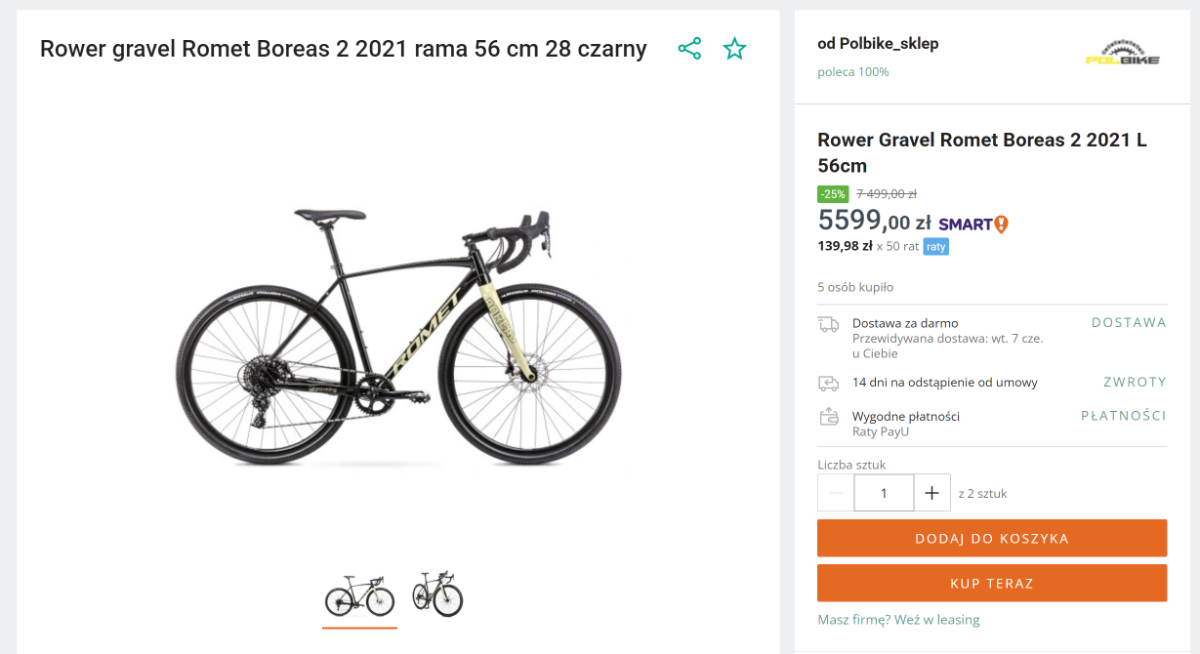Image resolution: width=1200 pixels, height=654 pixels.
Task: Click the returns icon beside 14 dni
Action: [828, 383]
